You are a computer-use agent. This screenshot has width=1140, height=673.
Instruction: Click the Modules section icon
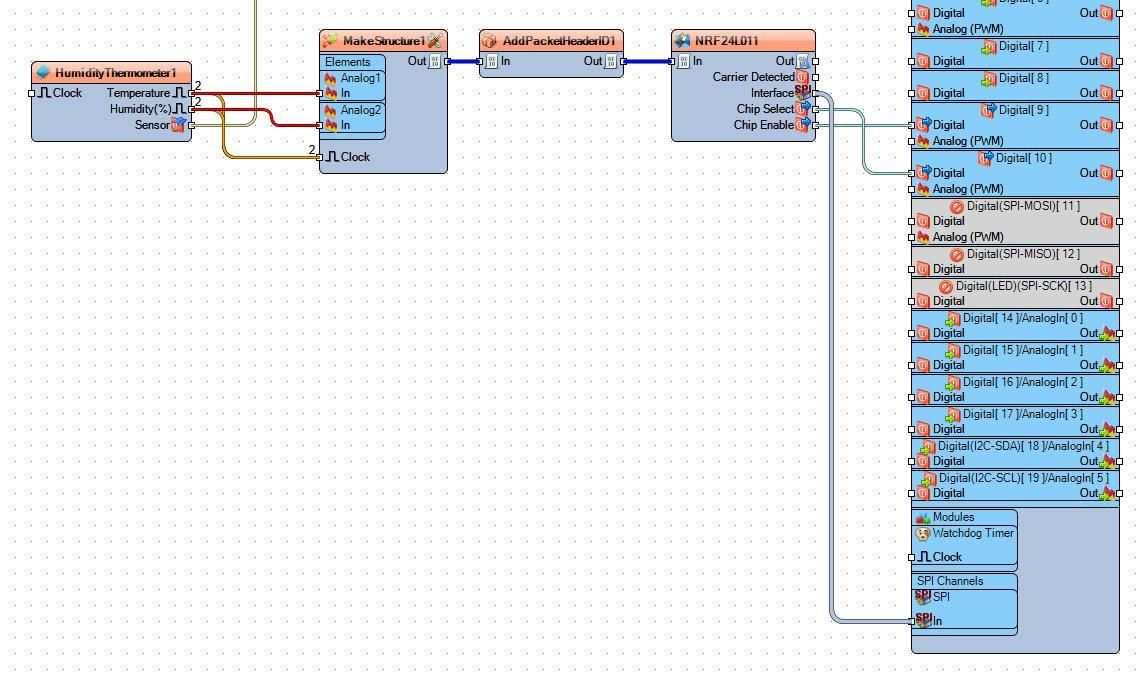[923, 517]
